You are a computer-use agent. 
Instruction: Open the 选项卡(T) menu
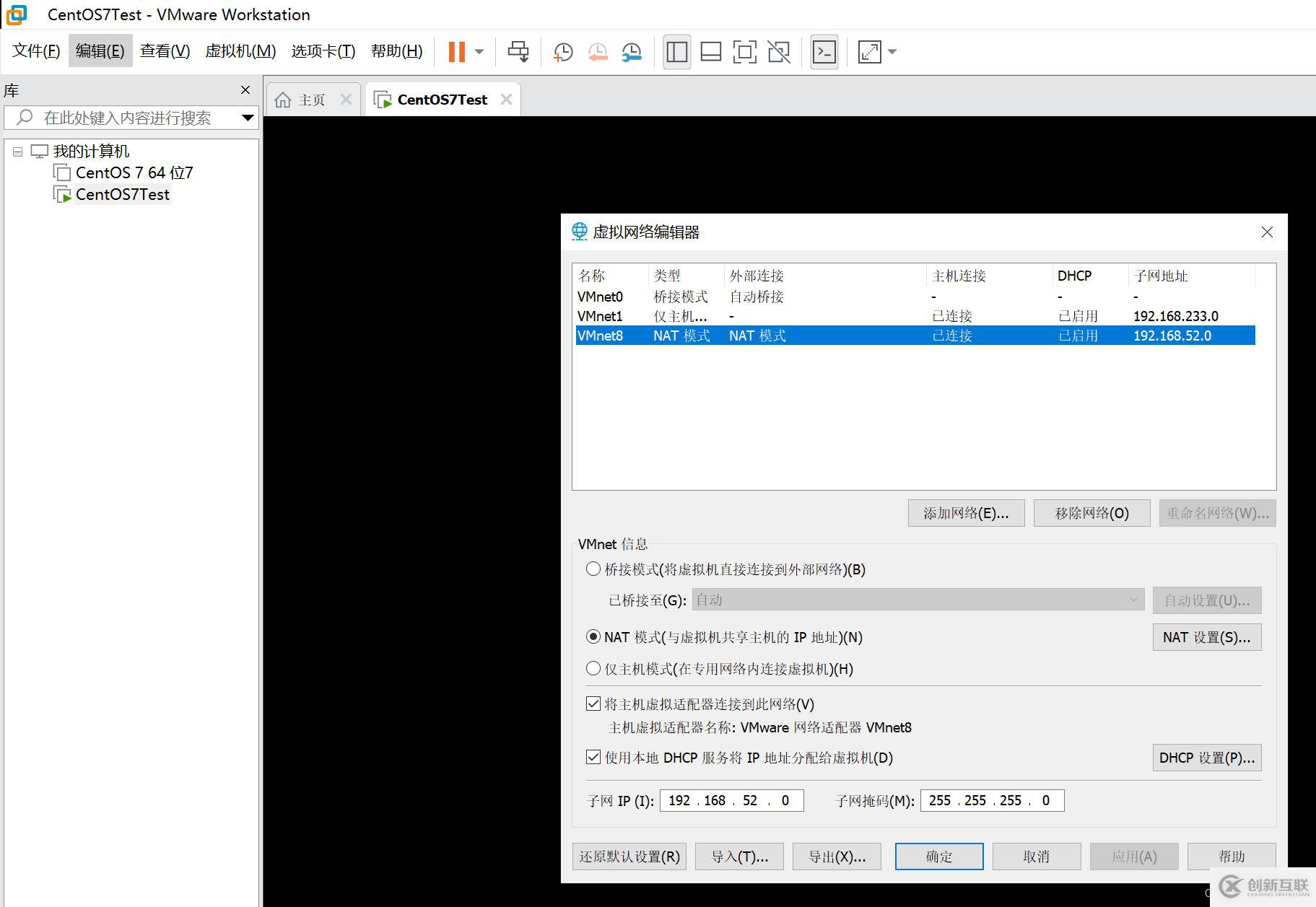click(323, 51)
